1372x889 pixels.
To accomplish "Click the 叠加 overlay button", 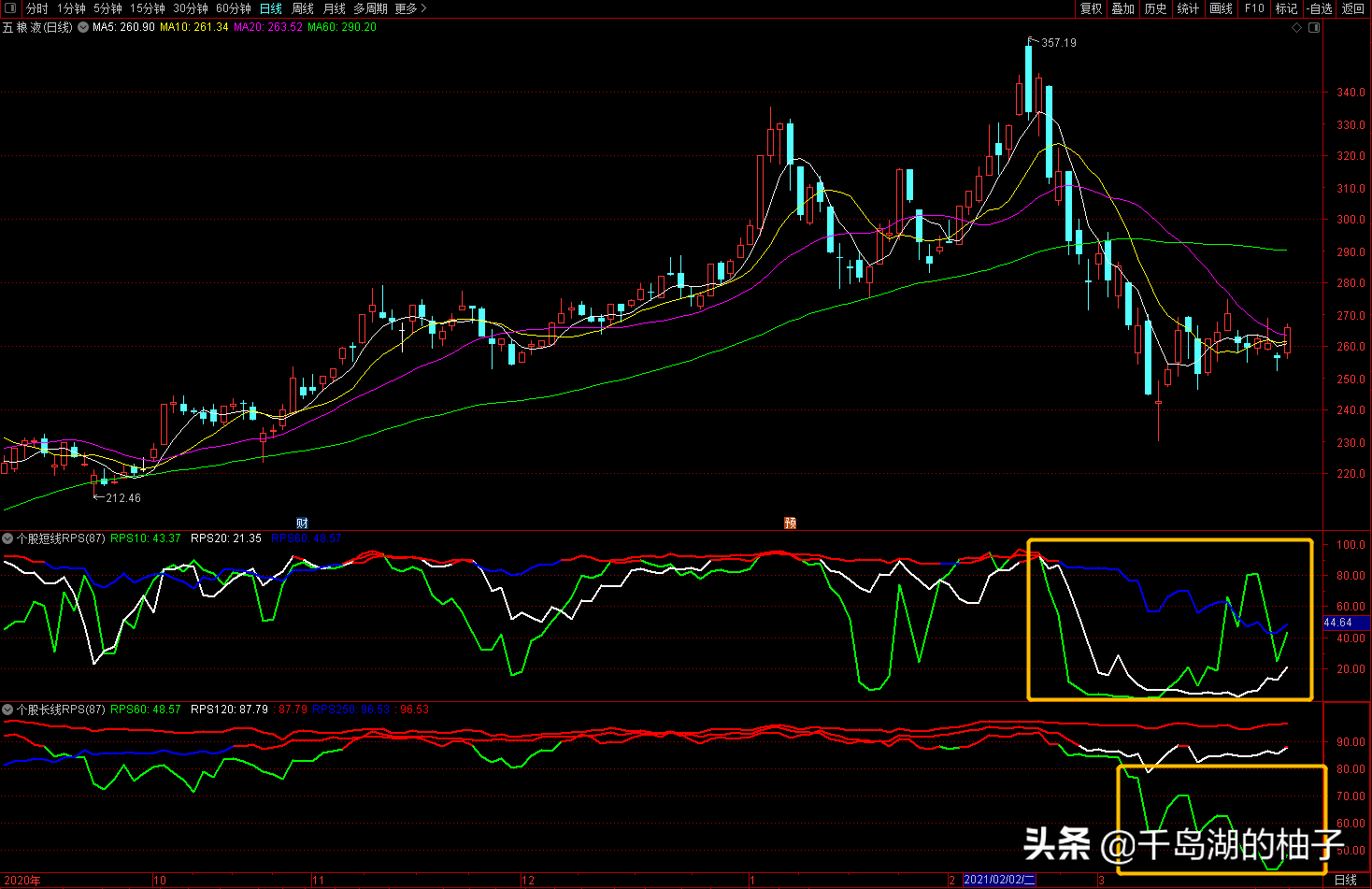I will click(x=1122, y=8).
